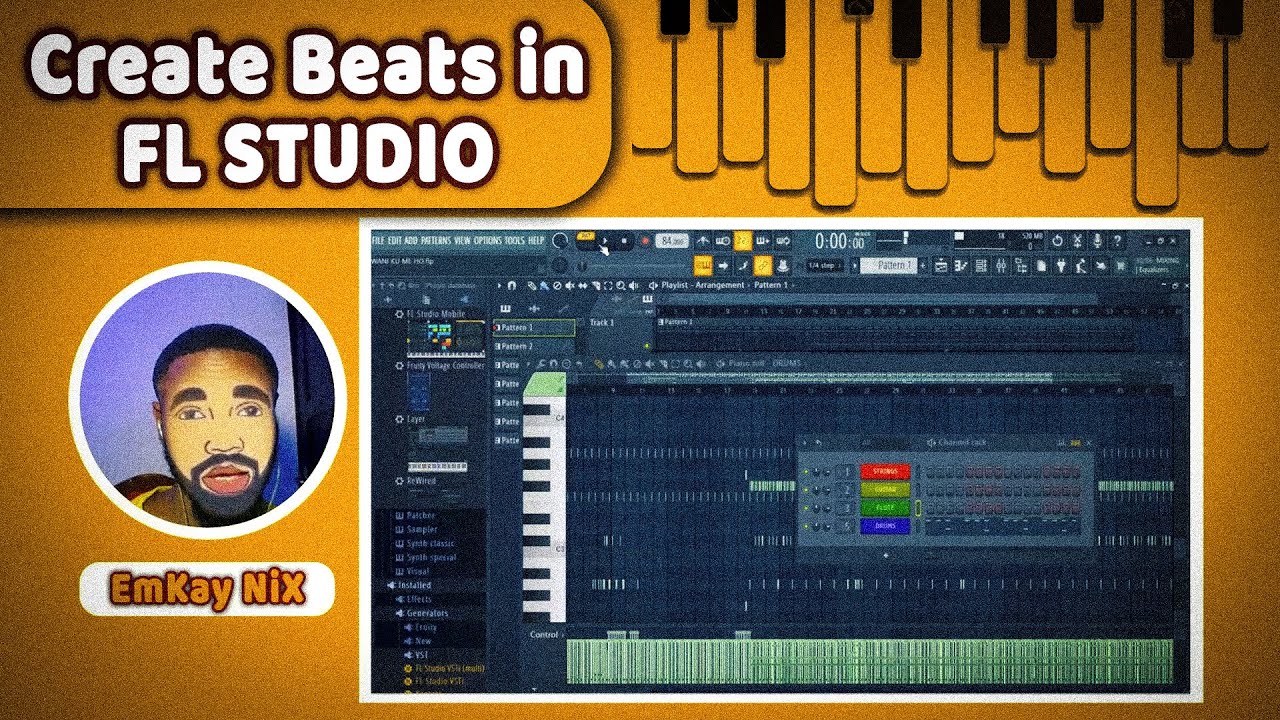
Task: Click the Playlist magnet snap icon
Action: pyautogui.click(x=512, y=285)
